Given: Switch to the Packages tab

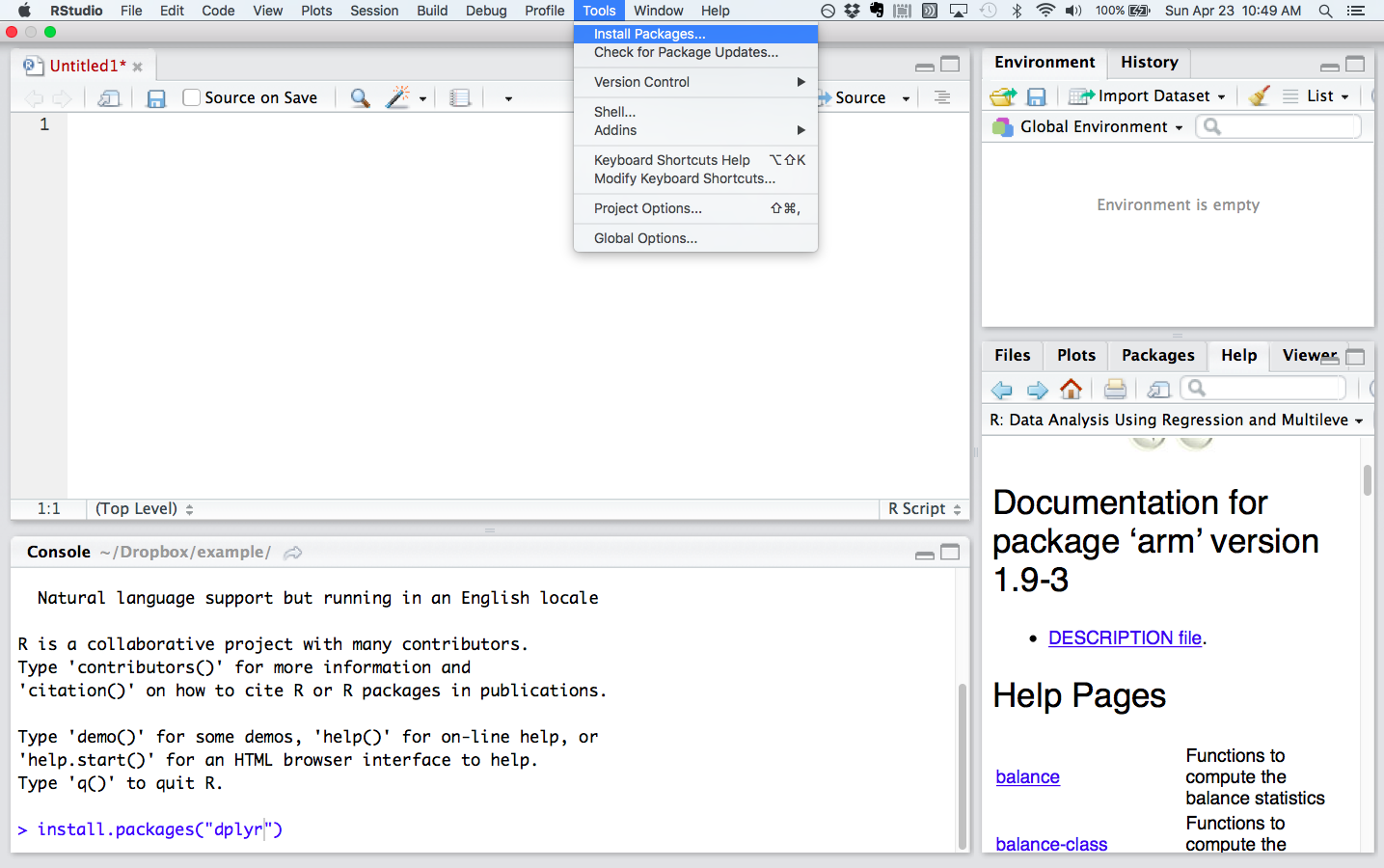Looking at the screenshot, I should 1157,356.
